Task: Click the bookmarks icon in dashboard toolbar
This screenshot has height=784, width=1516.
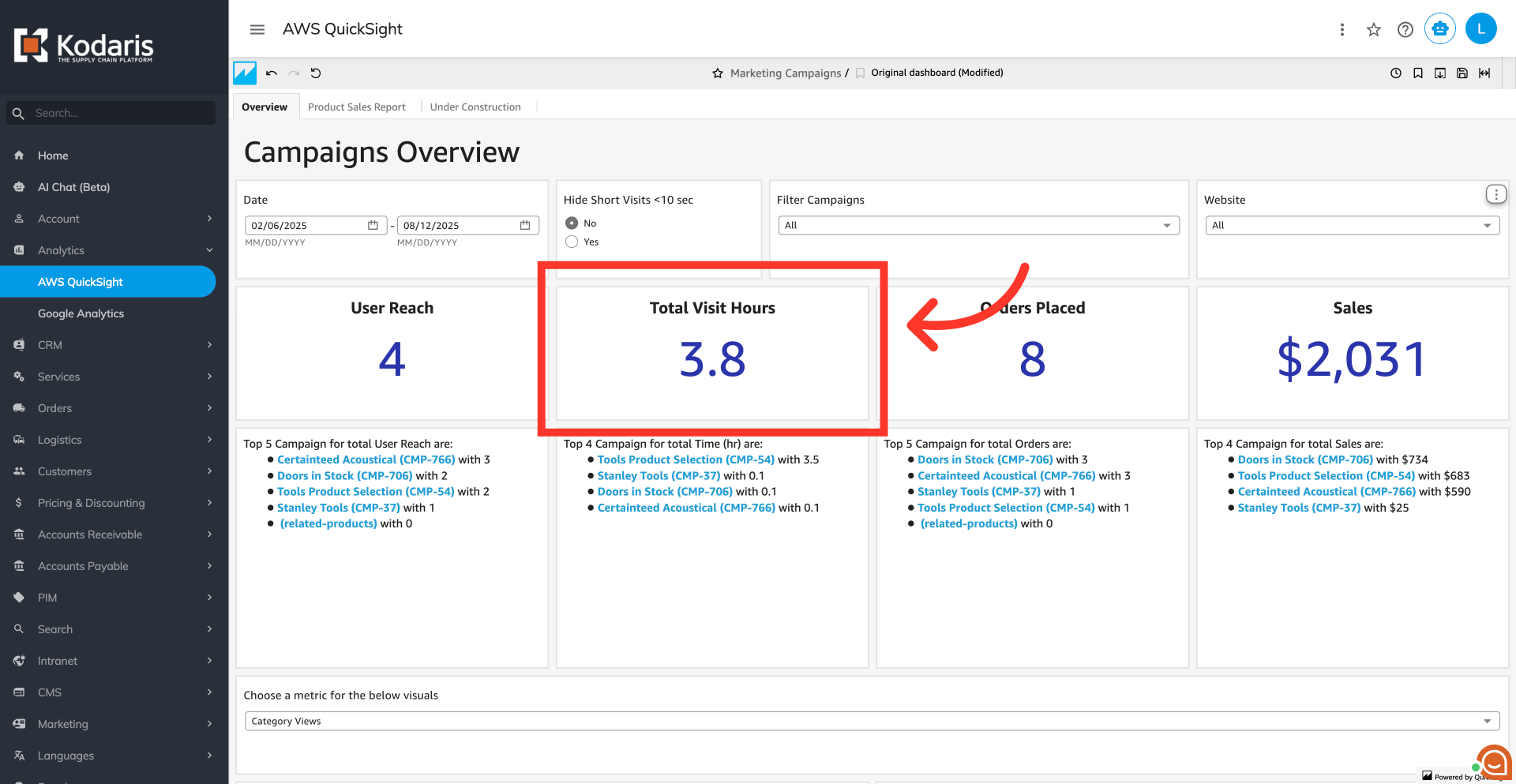Action: click(1418, 73)
